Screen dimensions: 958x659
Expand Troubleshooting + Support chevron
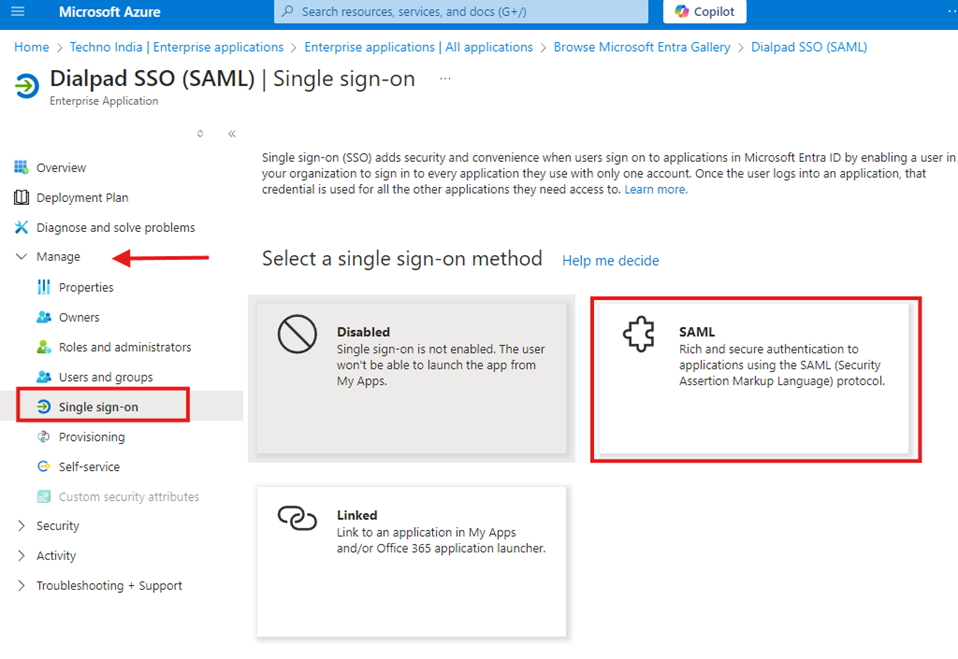(x=21, y=586)
